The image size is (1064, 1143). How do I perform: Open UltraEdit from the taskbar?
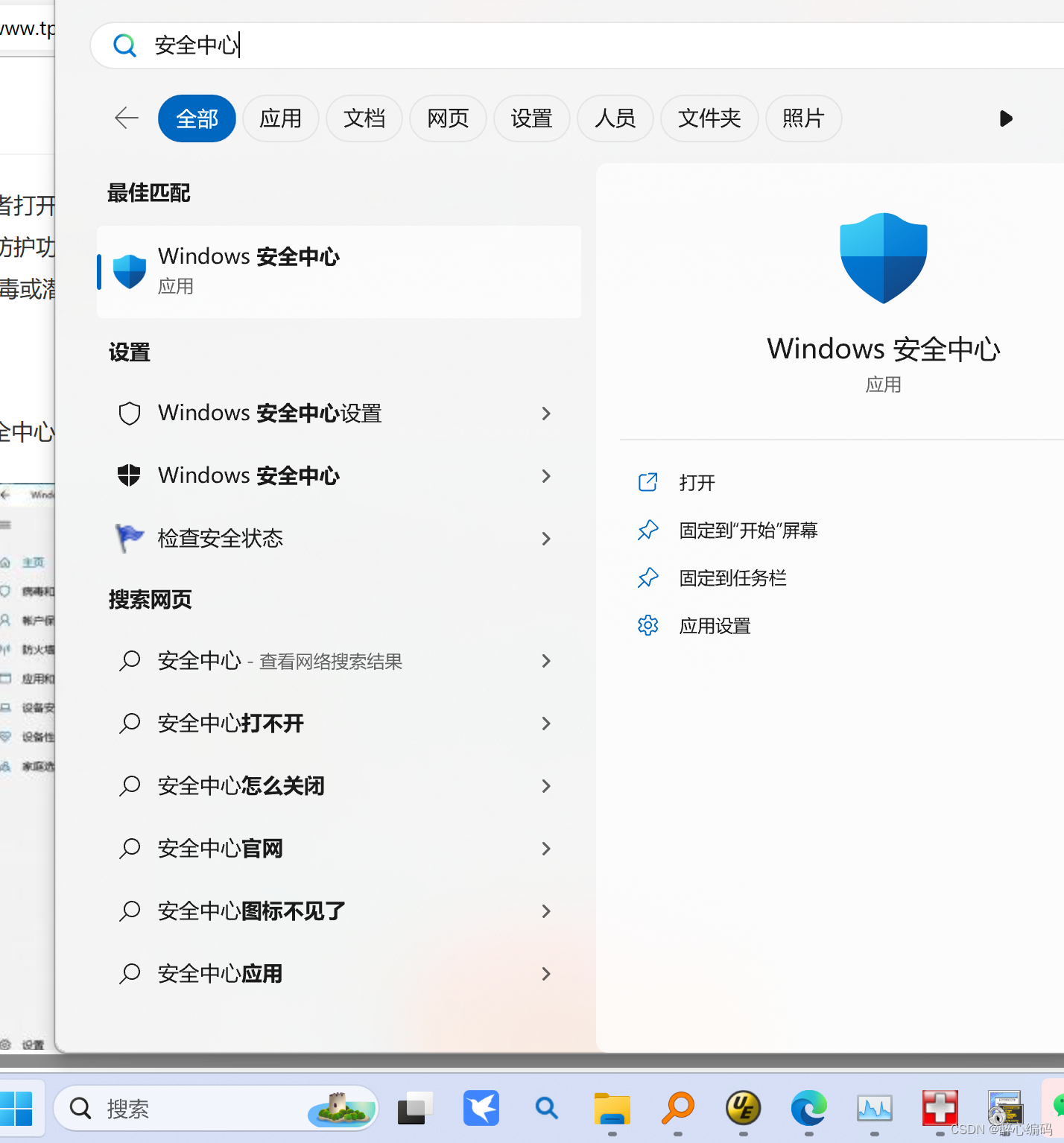(744, 1109)
